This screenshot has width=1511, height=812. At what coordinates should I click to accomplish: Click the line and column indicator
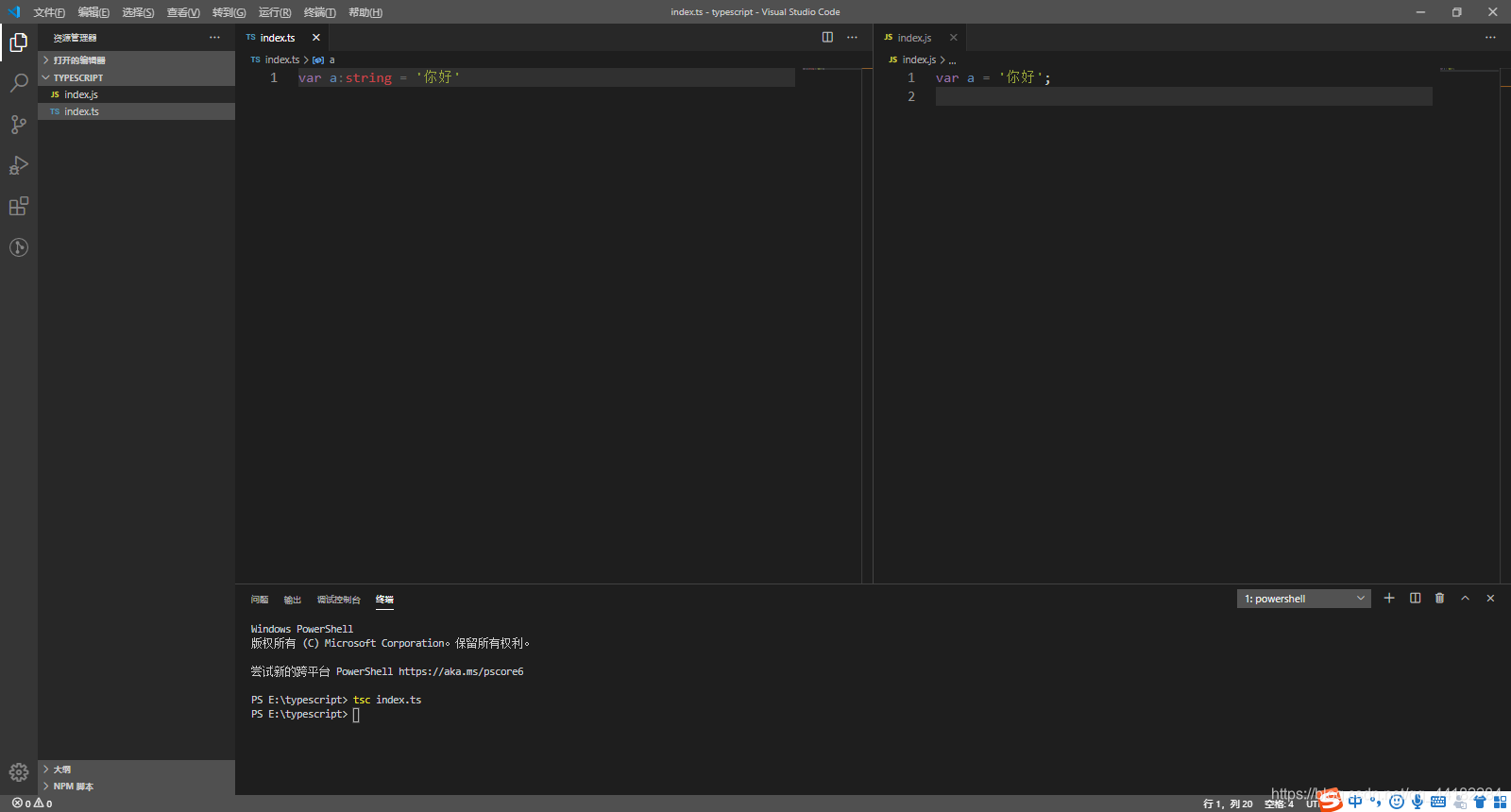coord(1228,804)
